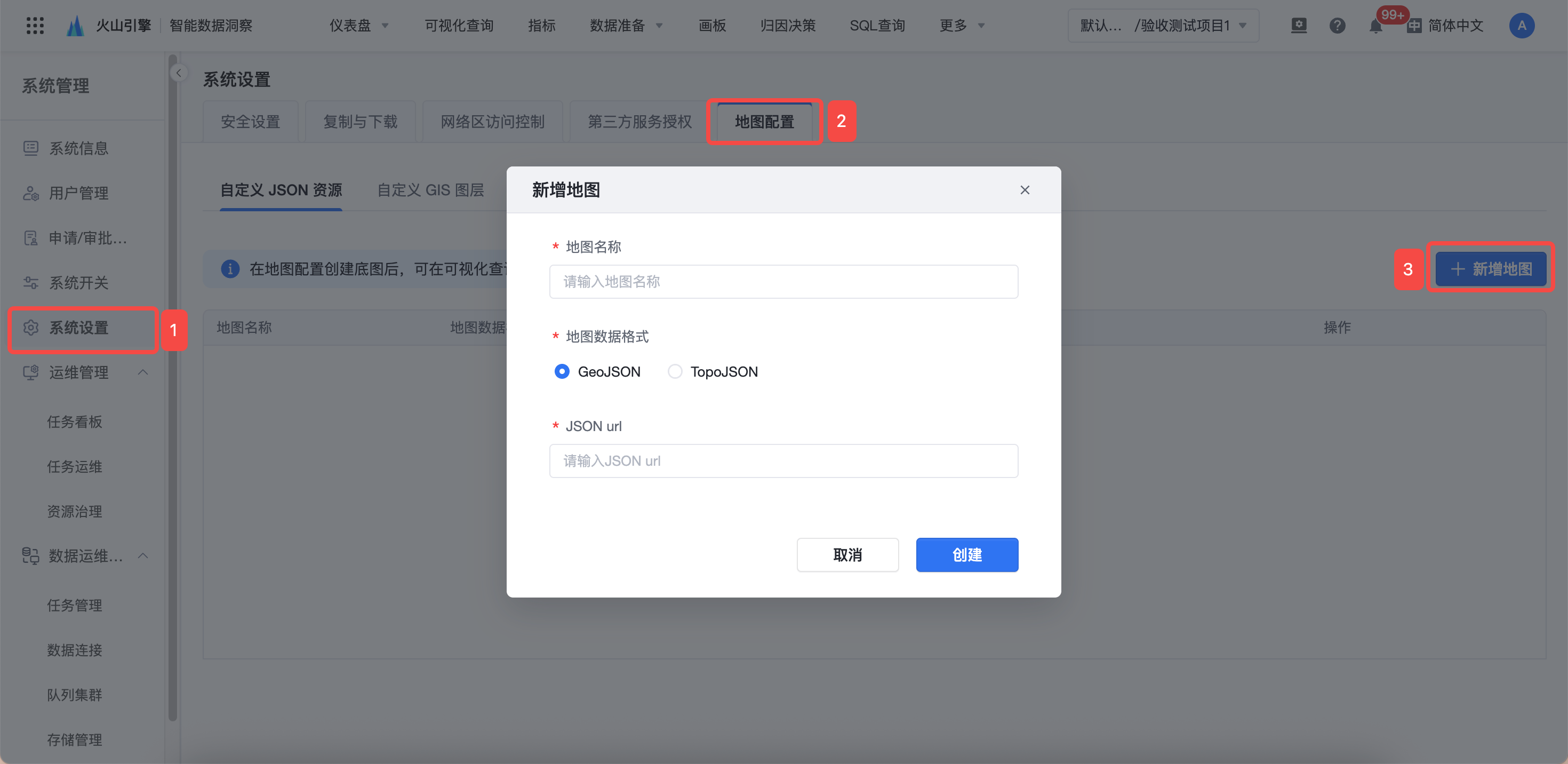
Task: Collapse the sidebar with the arrow handle
Action: pyautogui.click(x=178, y=73)
